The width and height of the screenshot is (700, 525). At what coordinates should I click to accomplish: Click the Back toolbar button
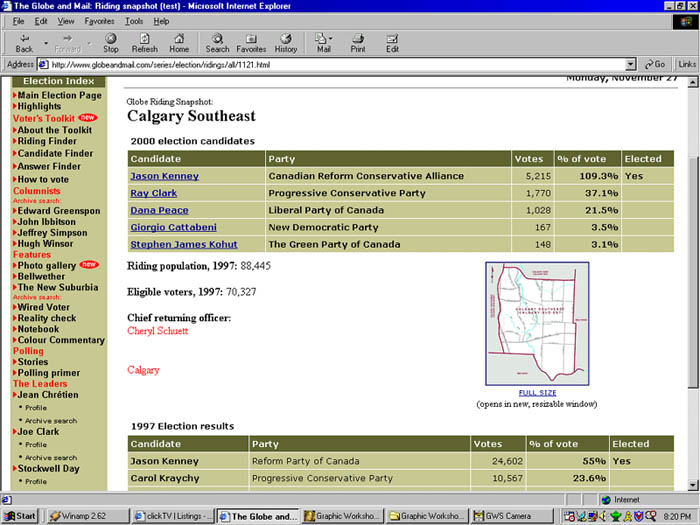click(24, 43)
